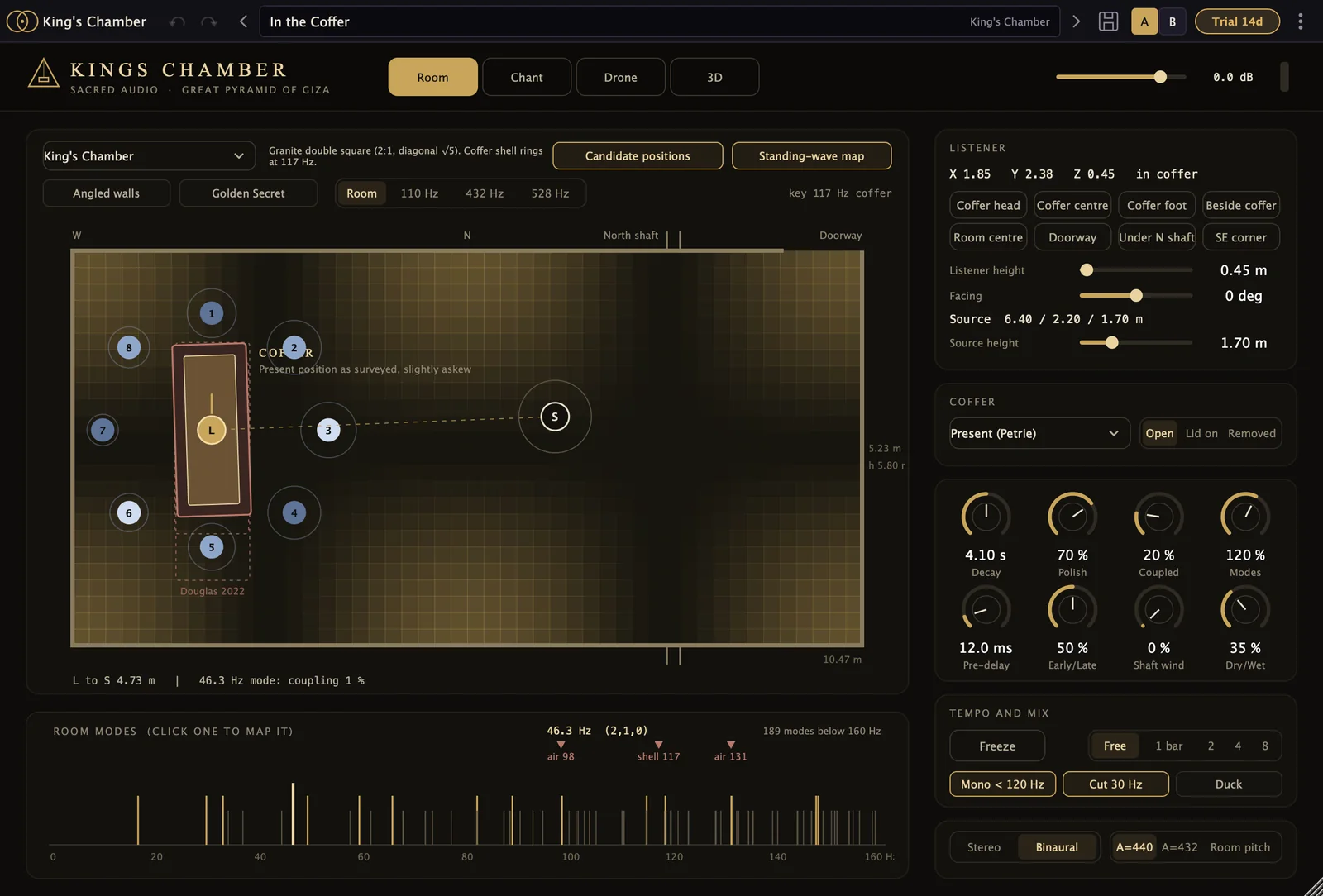
Task: Select candidate position marker 5
Action: (x=212, y=547)
